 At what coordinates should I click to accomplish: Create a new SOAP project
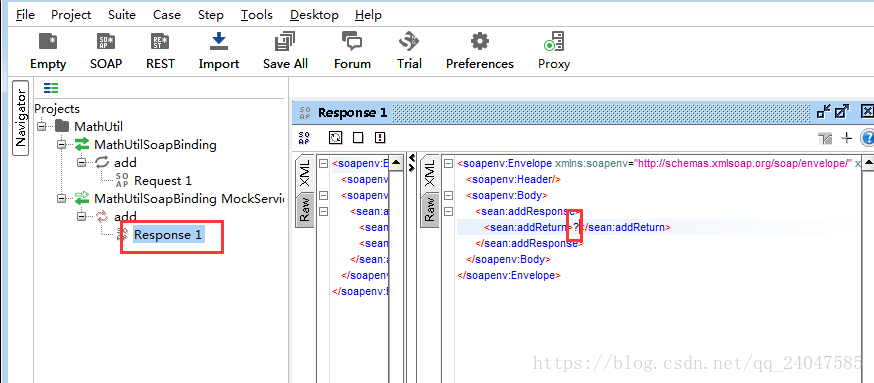tap(106, 51)
